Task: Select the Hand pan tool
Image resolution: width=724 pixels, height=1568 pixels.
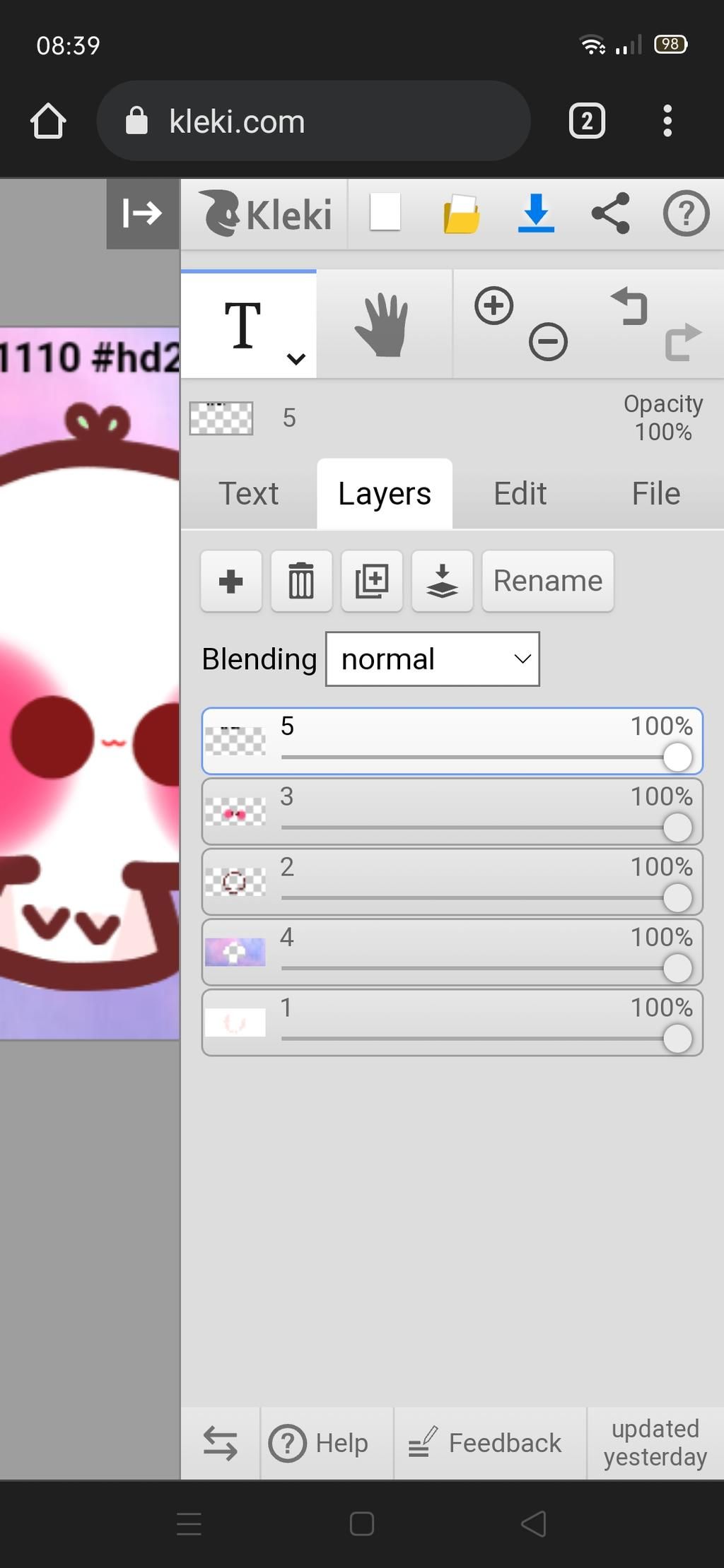Action: pyautogui.click(x=383, y=326)
